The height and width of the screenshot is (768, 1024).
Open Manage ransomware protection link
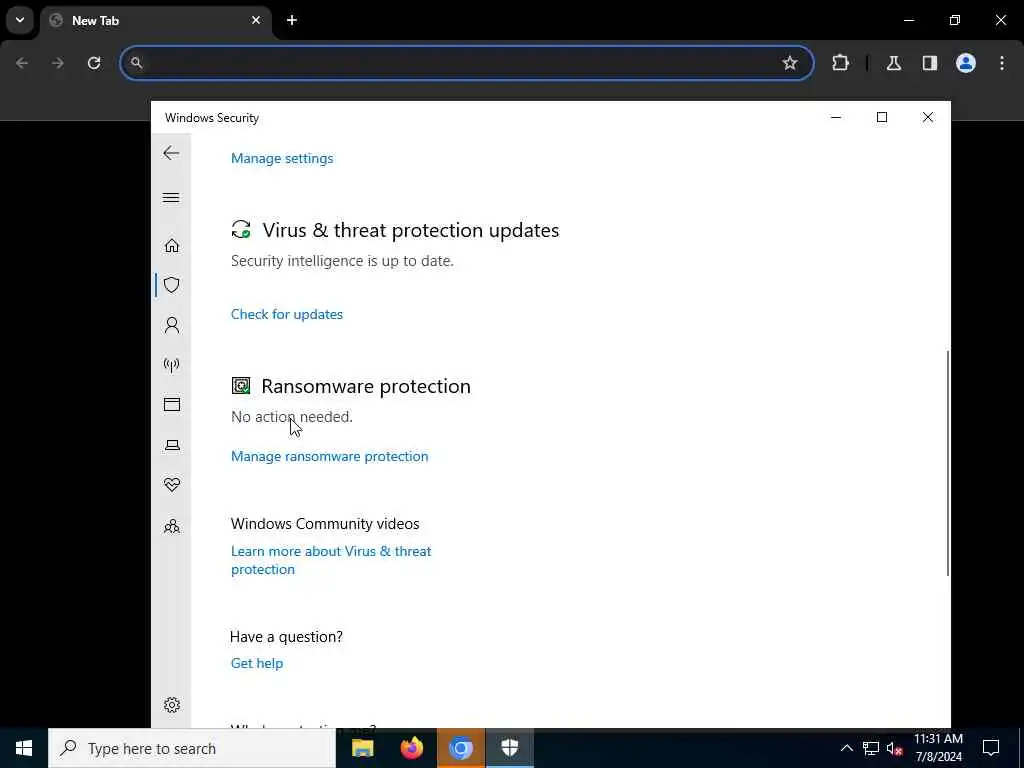(x=330, y=456)
